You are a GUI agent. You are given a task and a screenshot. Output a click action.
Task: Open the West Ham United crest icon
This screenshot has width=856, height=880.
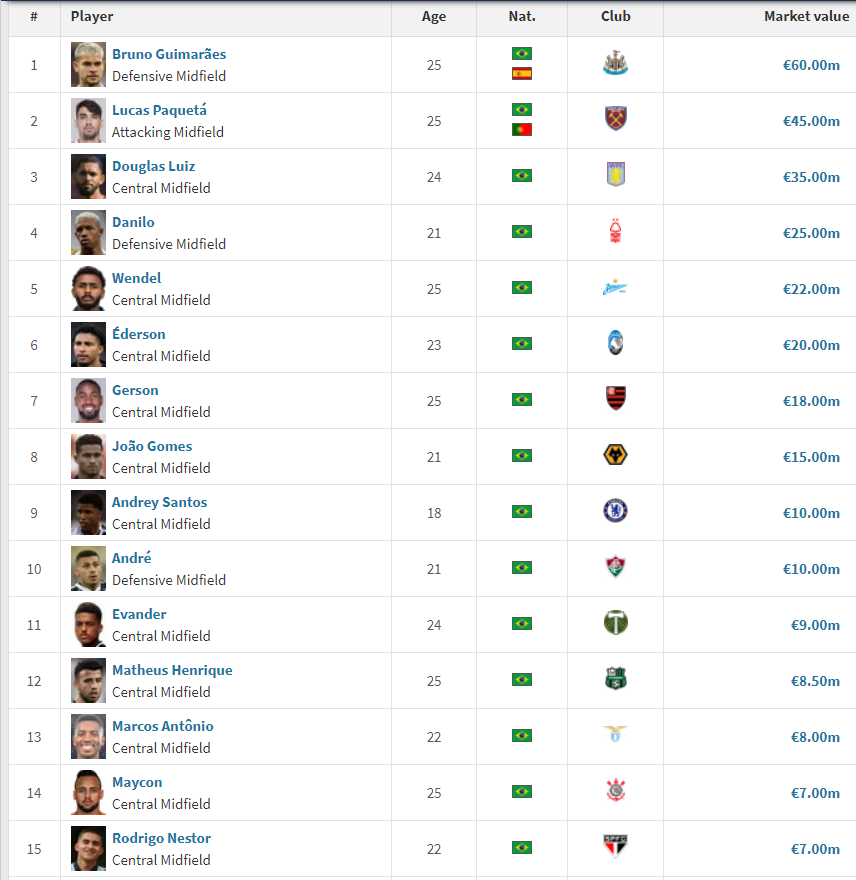(615, 118)
